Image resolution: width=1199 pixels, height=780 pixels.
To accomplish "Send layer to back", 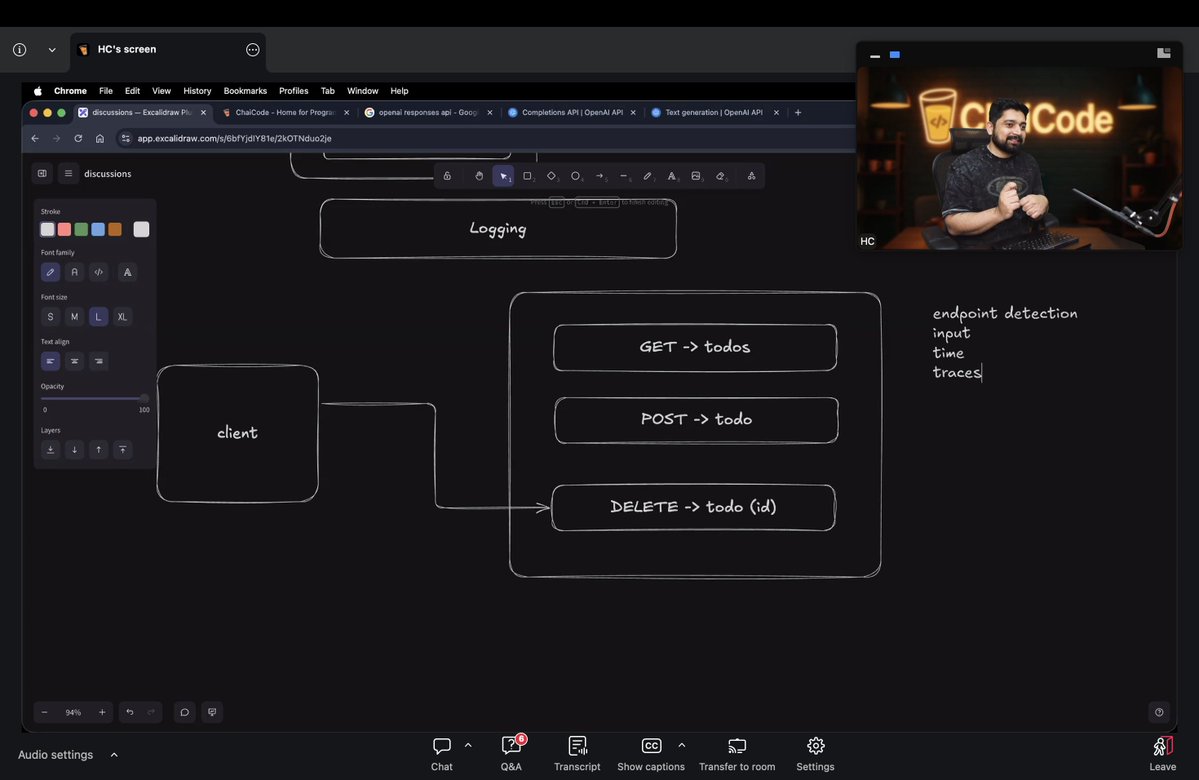I will (x=50, y=450).
